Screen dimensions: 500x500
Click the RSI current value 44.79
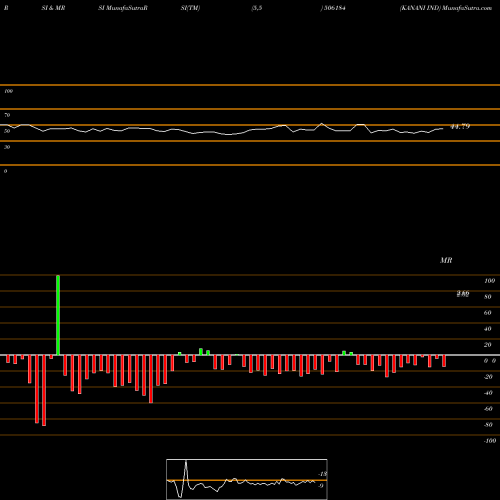[460, 126]
